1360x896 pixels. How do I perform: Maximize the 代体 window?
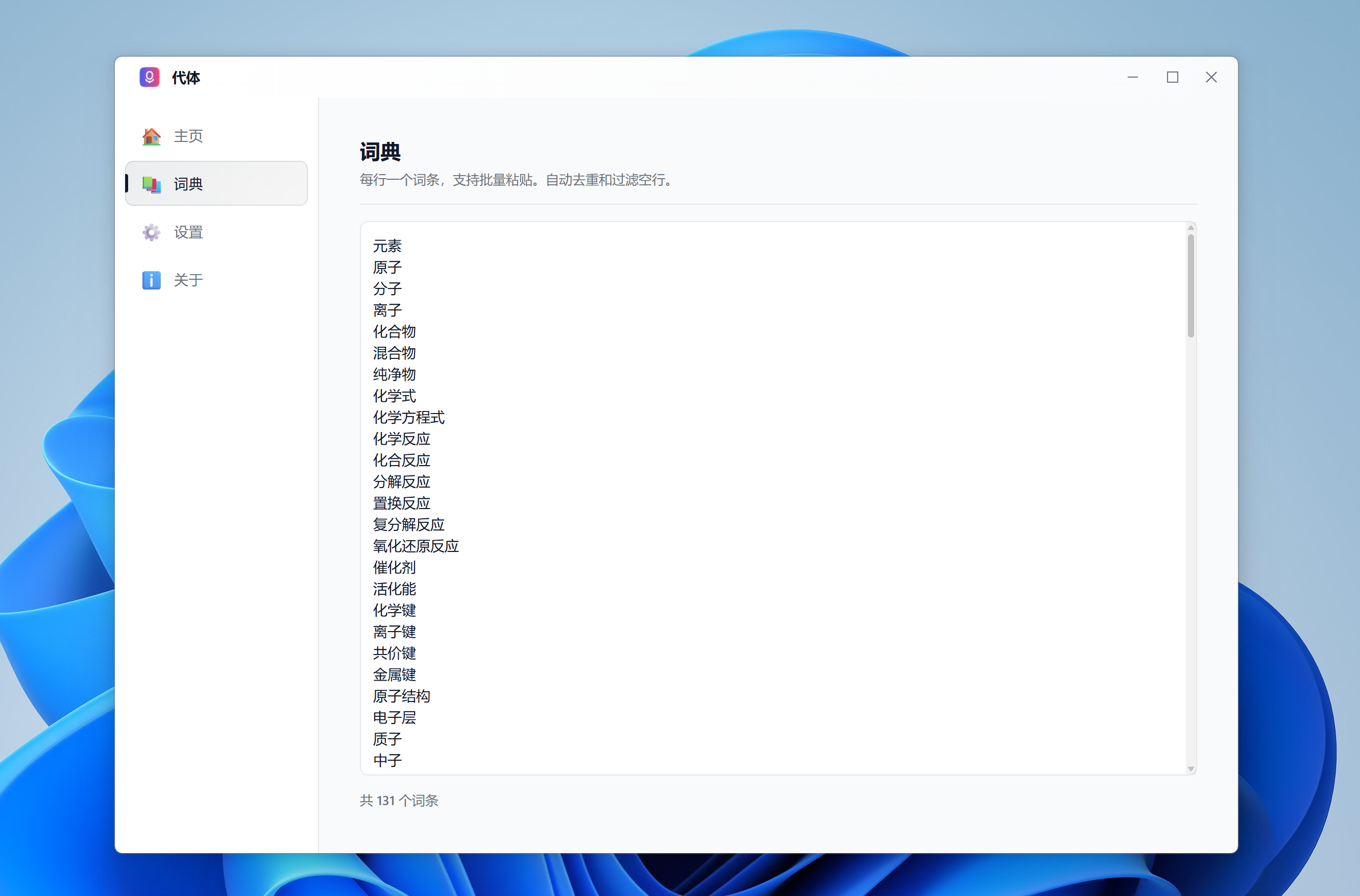(x=1172, y=77)
